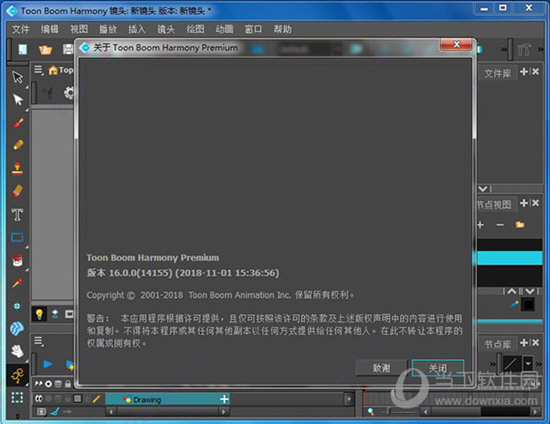
Task: Select the Eraser tool
Action: coord(17,191)
